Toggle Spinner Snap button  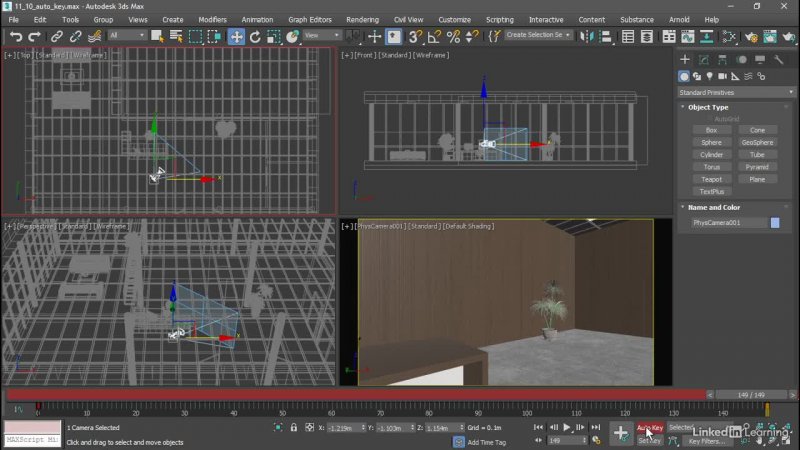pyautogui.click(x=472, y=36)
